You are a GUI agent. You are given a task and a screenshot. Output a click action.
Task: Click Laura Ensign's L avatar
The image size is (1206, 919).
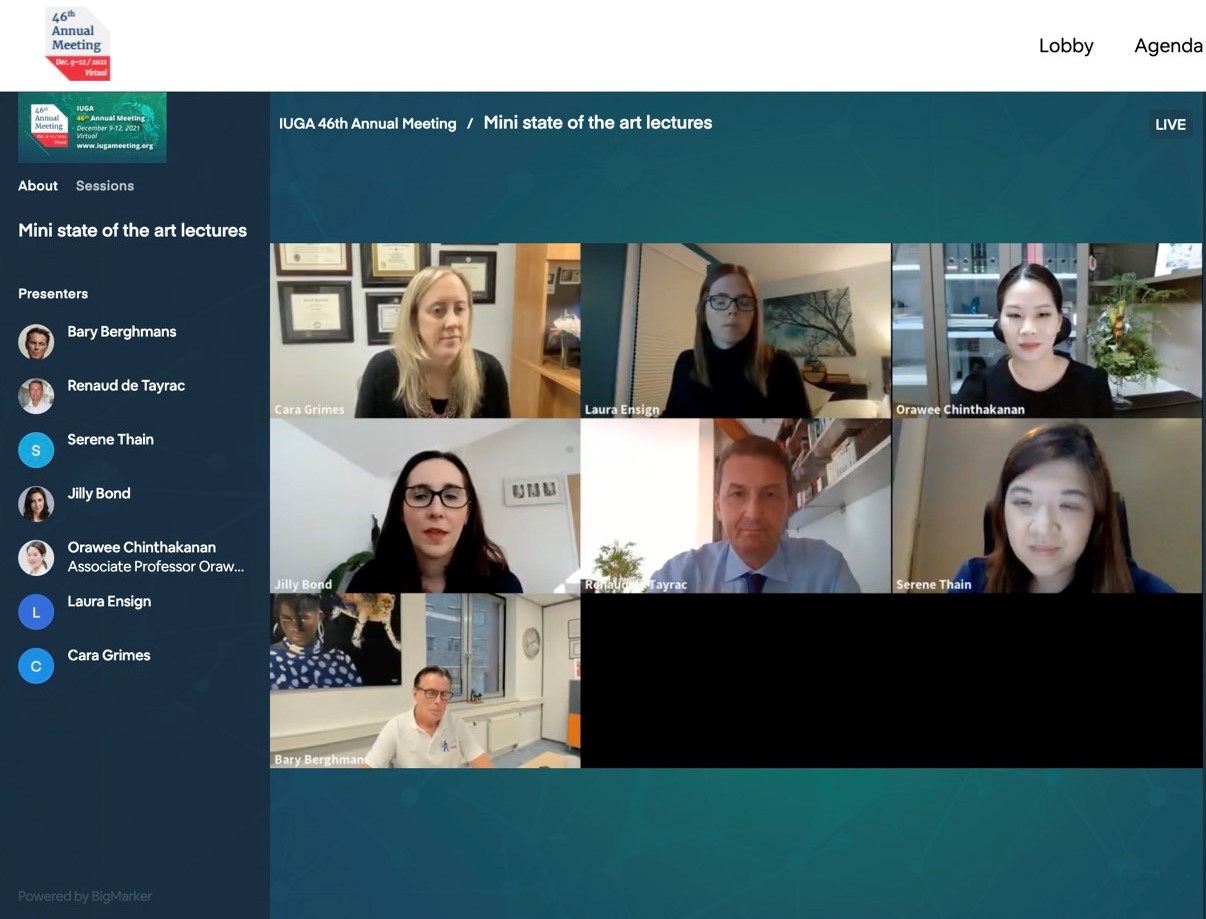click(36, 612)
